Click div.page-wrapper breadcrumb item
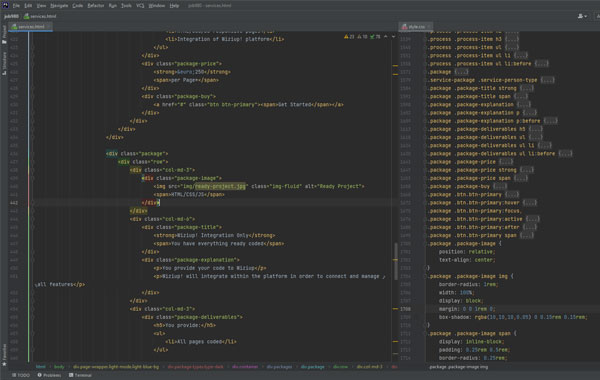The width and height of the screenshot is (600, 380). [x=116, y=367]
